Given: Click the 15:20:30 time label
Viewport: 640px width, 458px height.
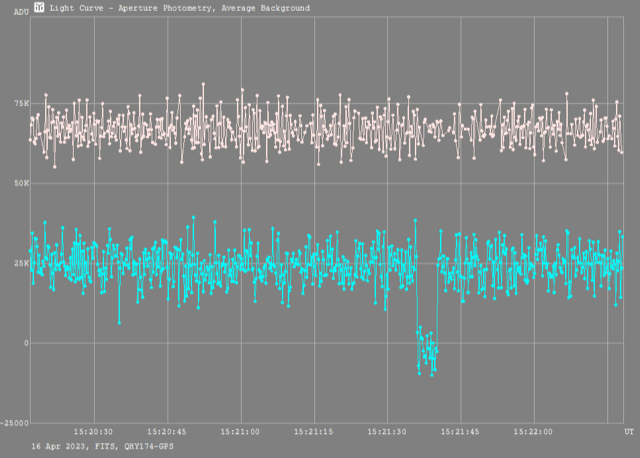Looking at the screenshot, I should pyautogui.click(x=93, y=432).
